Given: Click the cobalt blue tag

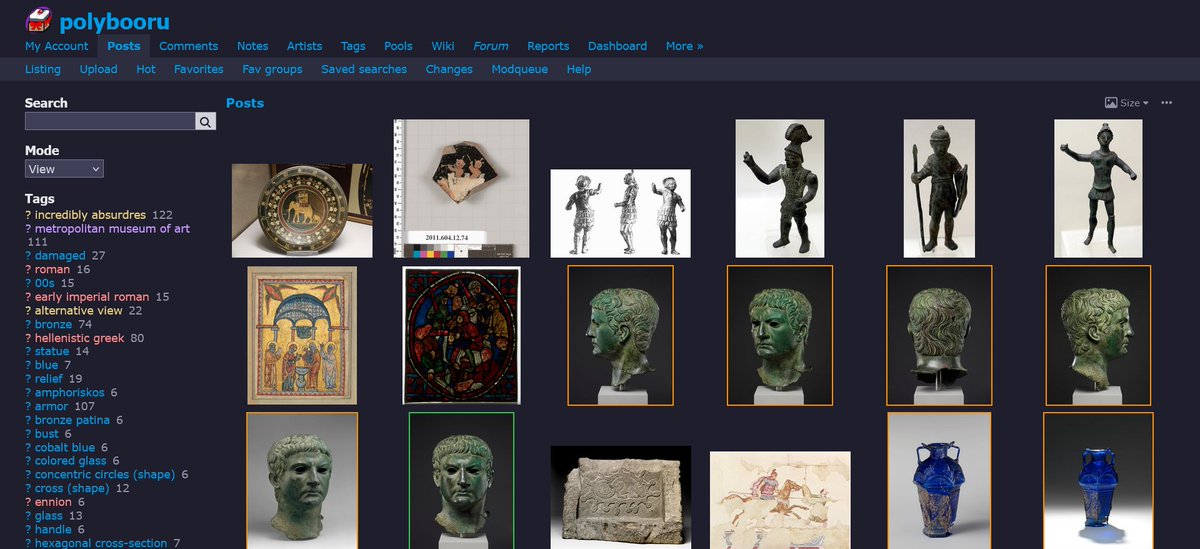Looking at the screenshot, I should pos(65,448).
